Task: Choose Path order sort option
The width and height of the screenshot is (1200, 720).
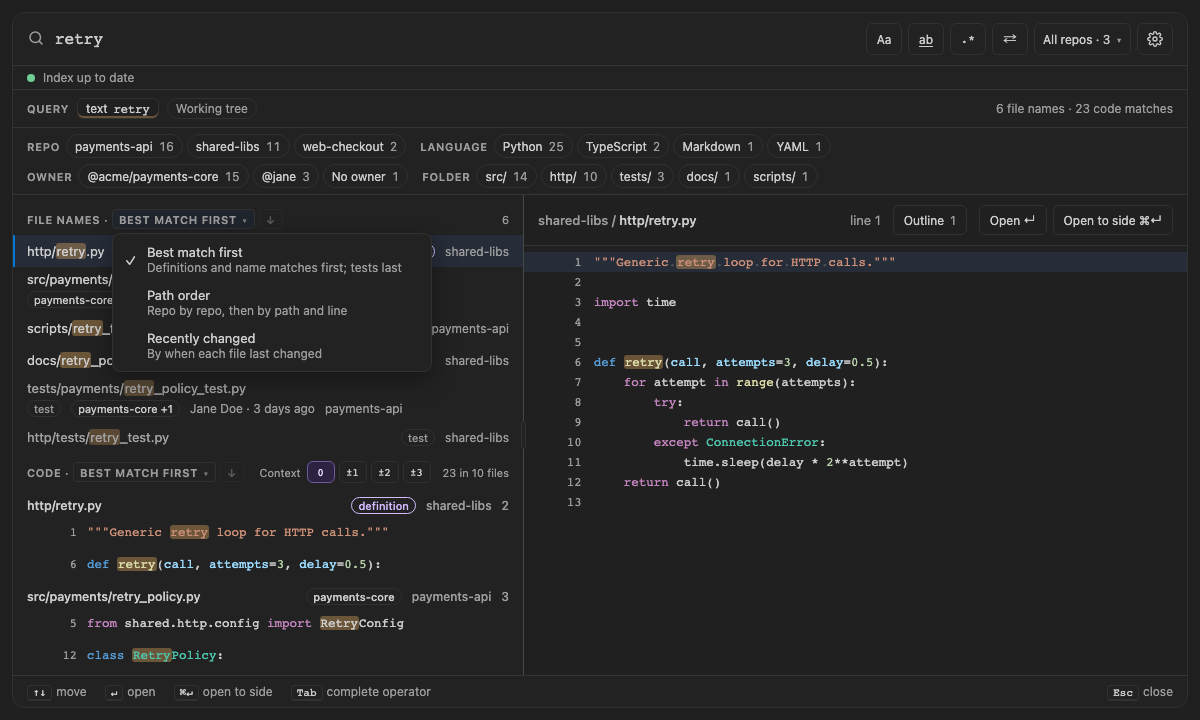Action: [272, 303]
